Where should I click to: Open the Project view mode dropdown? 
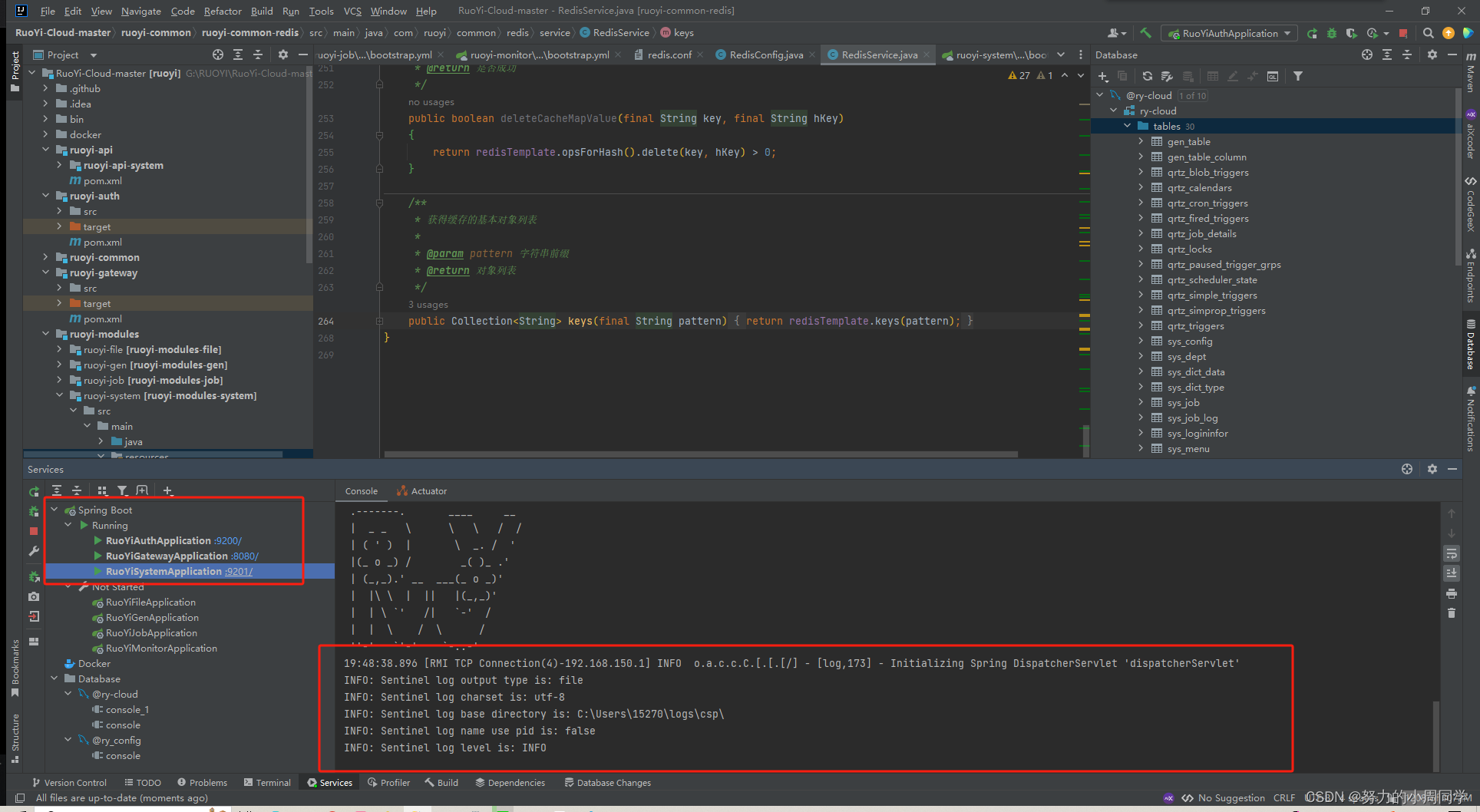(x=94, y=55)
